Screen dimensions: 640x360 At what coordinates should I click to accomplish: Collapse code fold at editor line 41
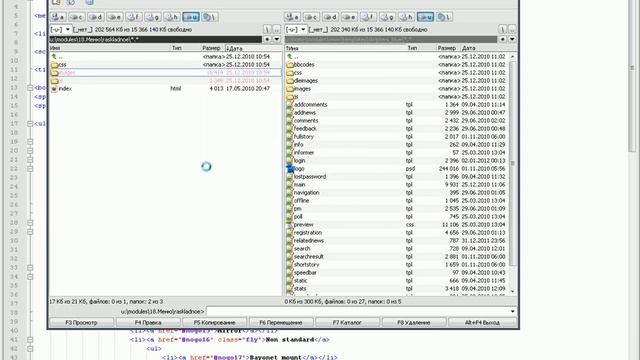pos(30,340)
